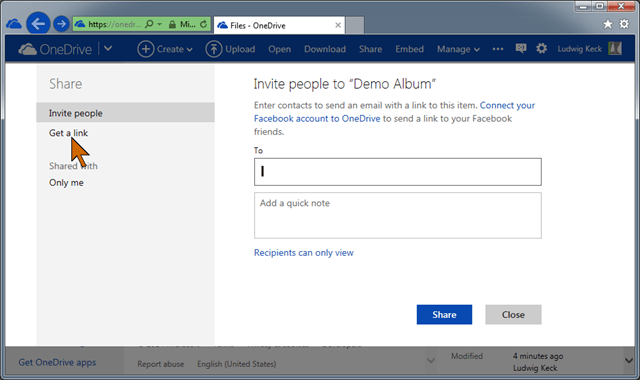This screenshot has width=640, height=380.
Task: Open OneDrive settings gear icon
Action: tap(542, 49)
